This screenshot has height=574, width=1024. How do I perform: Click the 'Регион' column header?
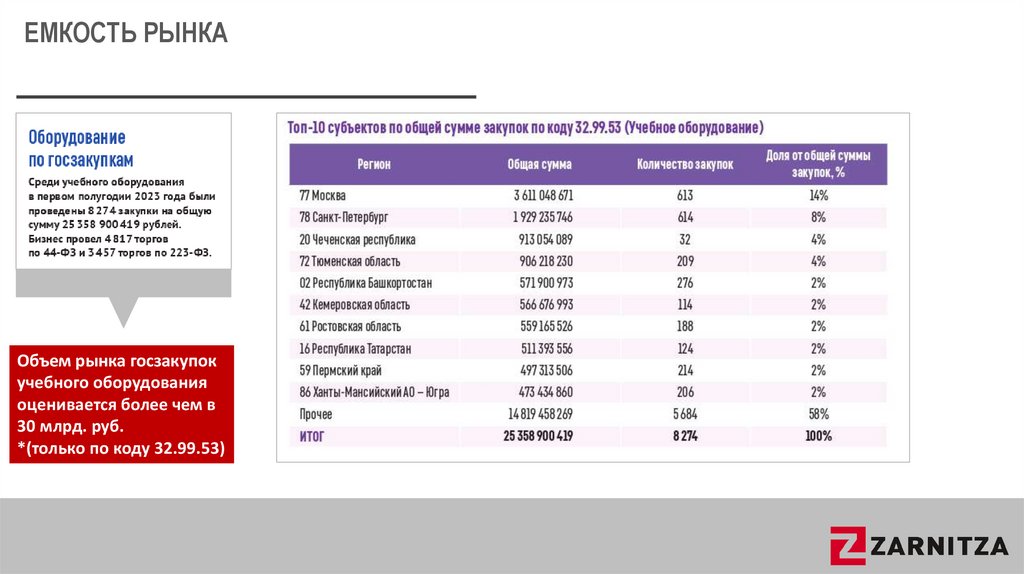374,165
